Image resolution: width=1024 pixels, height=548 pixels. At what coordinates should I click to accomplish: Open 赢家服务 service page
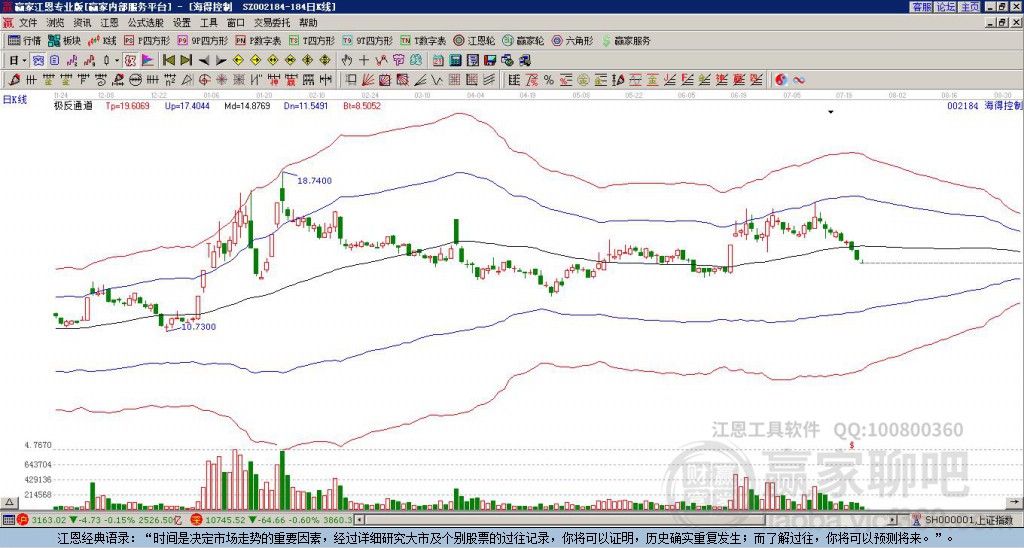(x=626, y=40)
